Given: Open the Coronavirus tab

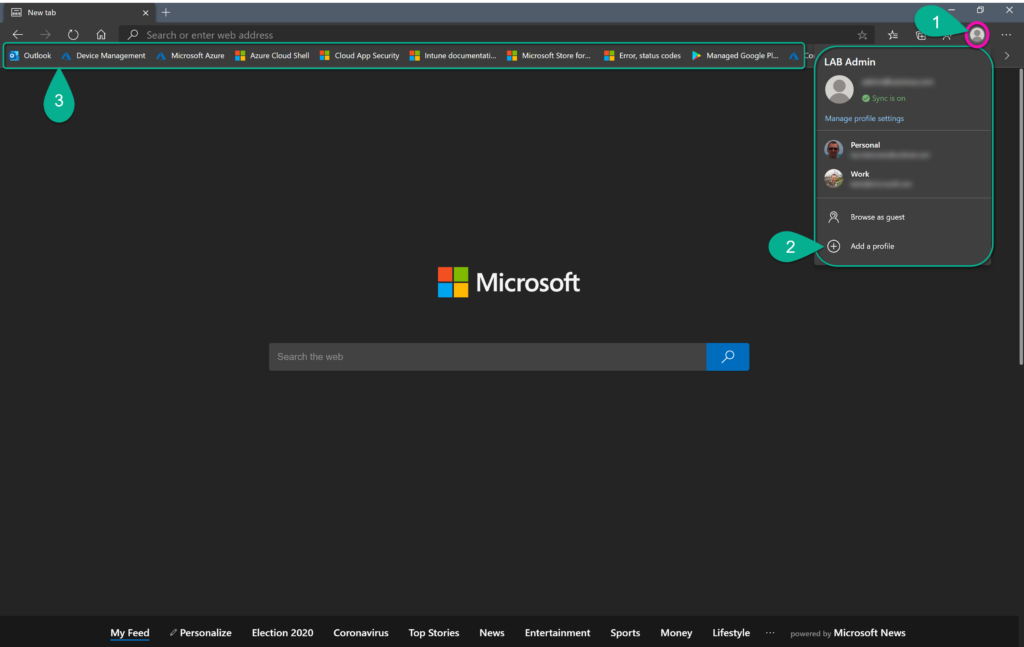Looking at the screenshot, I should pos(360,633).
